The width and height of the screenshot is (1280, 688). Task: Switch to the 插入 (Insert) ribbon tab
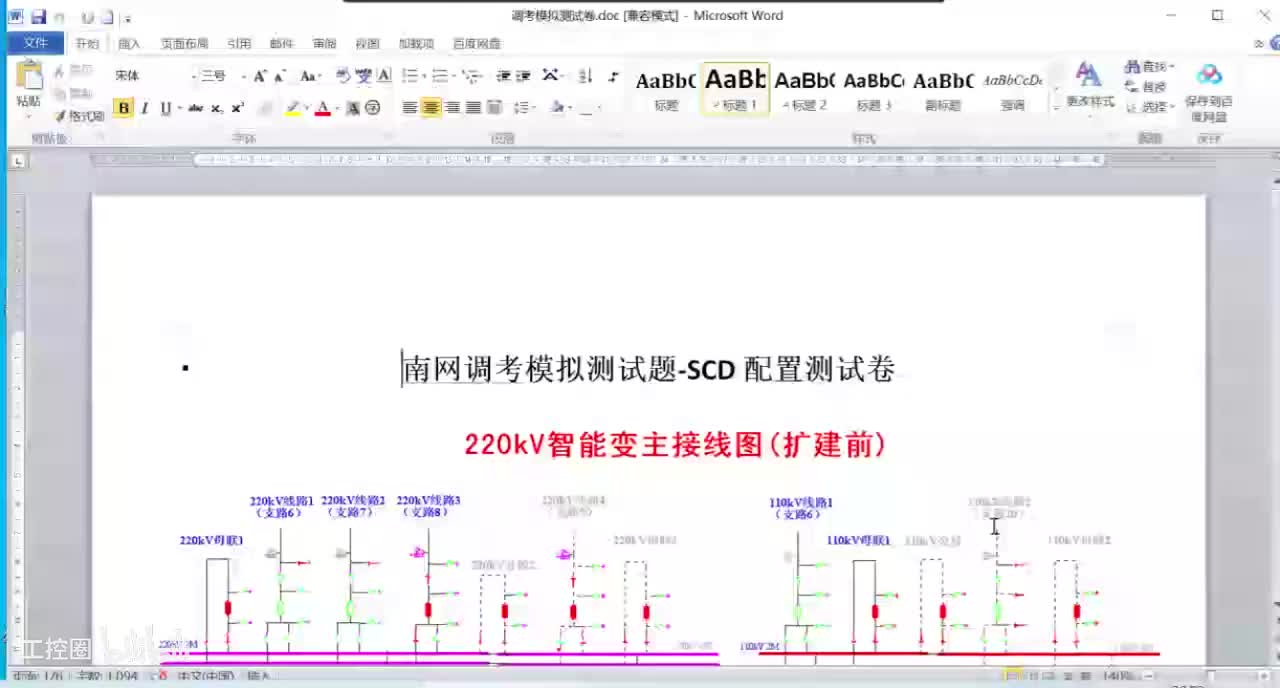[129, 44]
